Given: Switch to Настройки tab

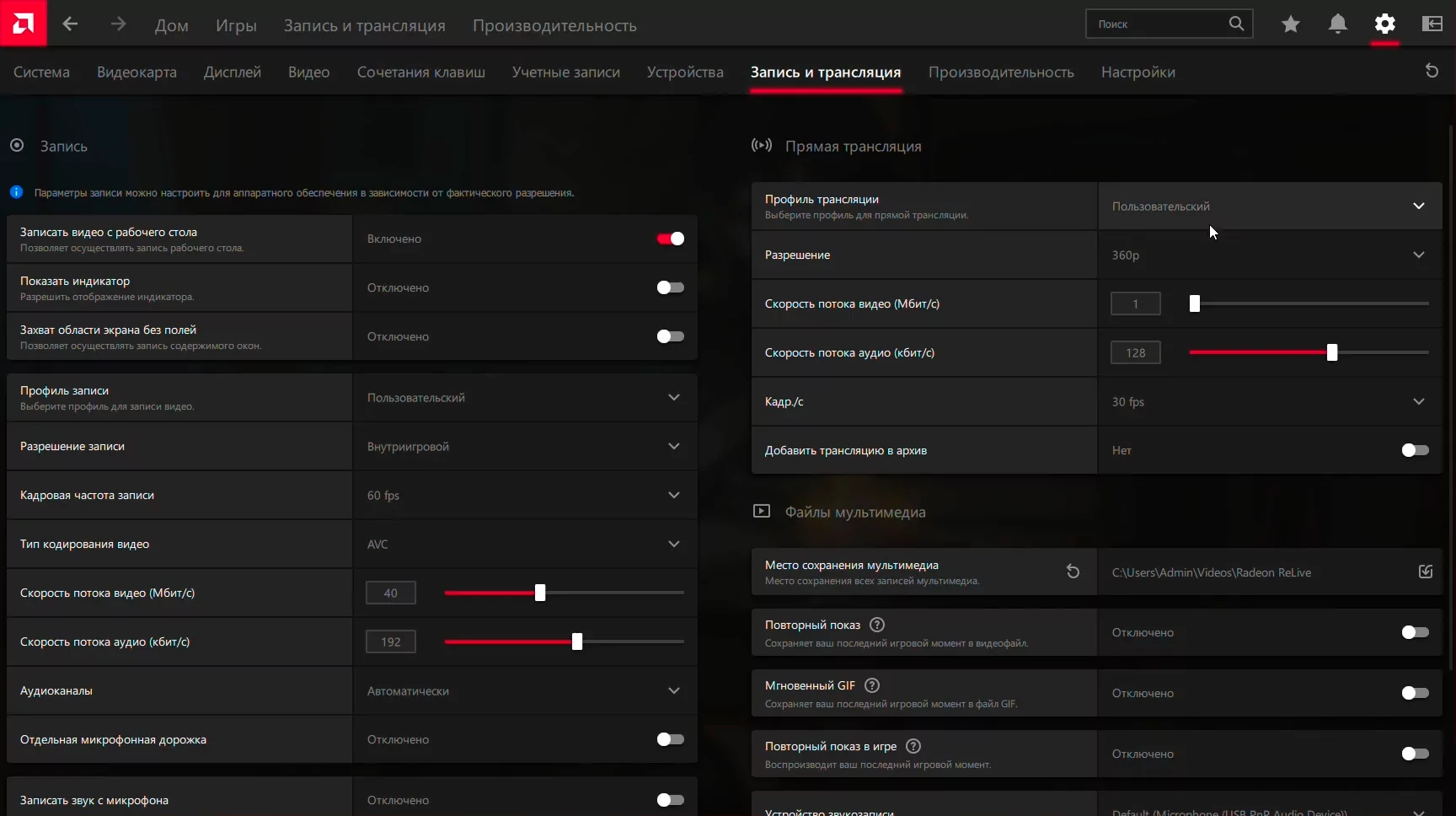Looking at the screenshot, I should tap(1138, 72).
